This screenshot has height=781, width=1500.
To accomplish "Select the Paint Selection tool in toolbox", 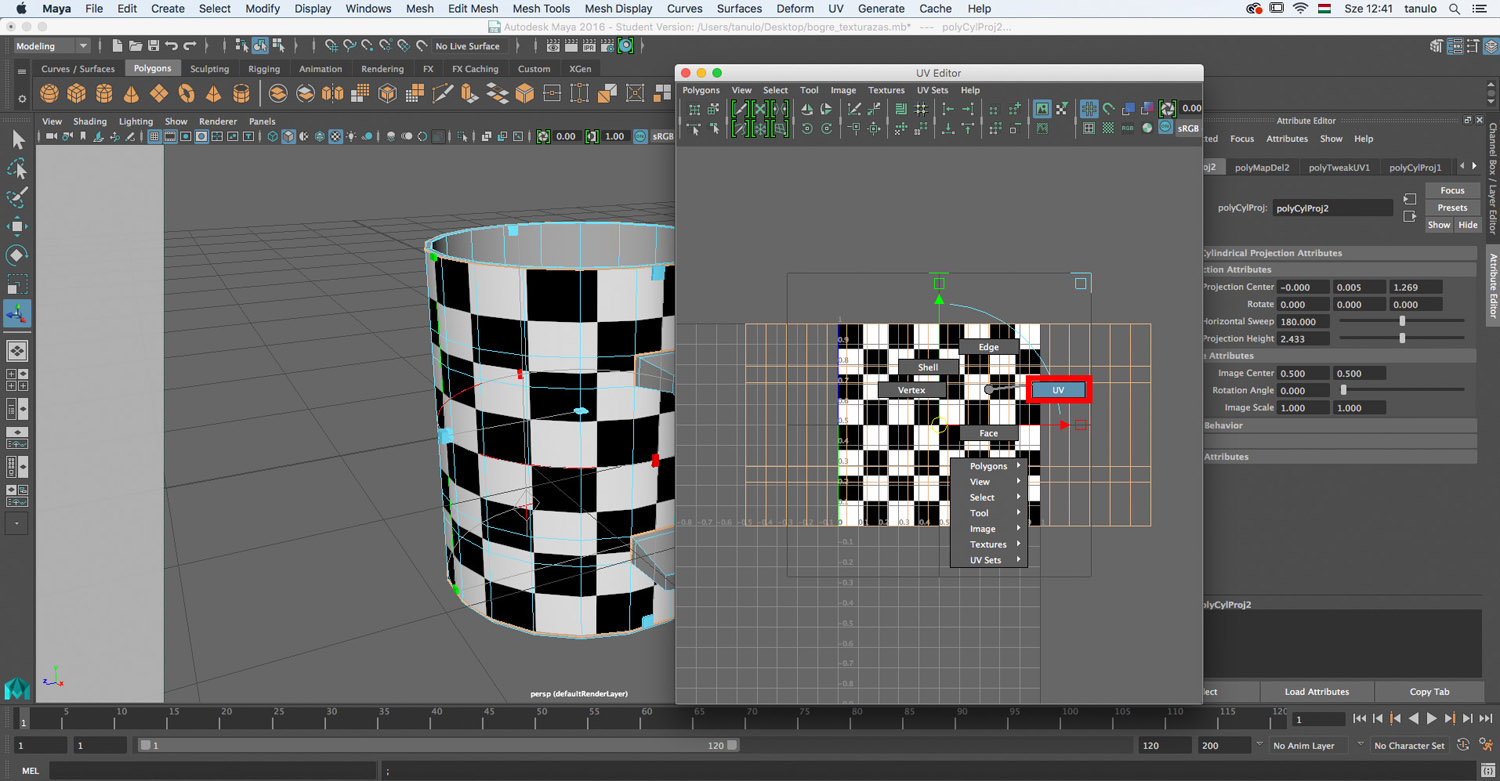I will point(17,197).
